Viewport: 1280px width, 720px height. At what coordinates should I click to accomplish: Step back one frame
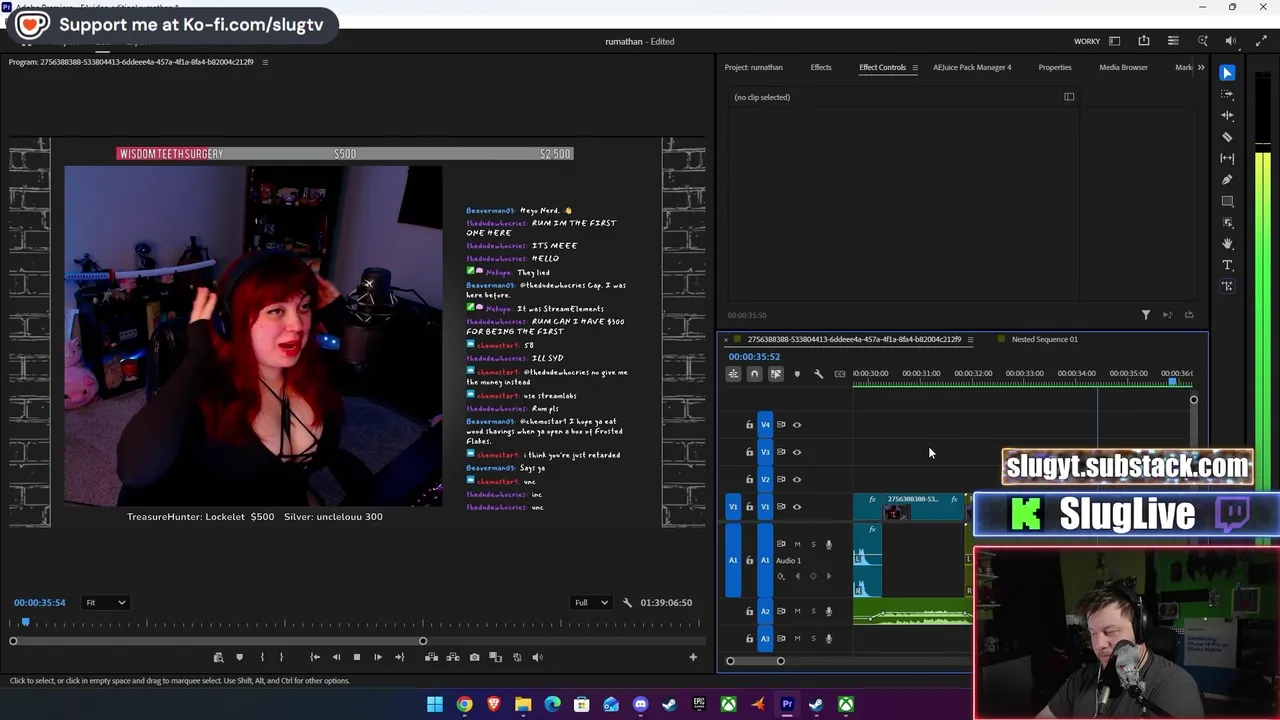tap(336, 657)
